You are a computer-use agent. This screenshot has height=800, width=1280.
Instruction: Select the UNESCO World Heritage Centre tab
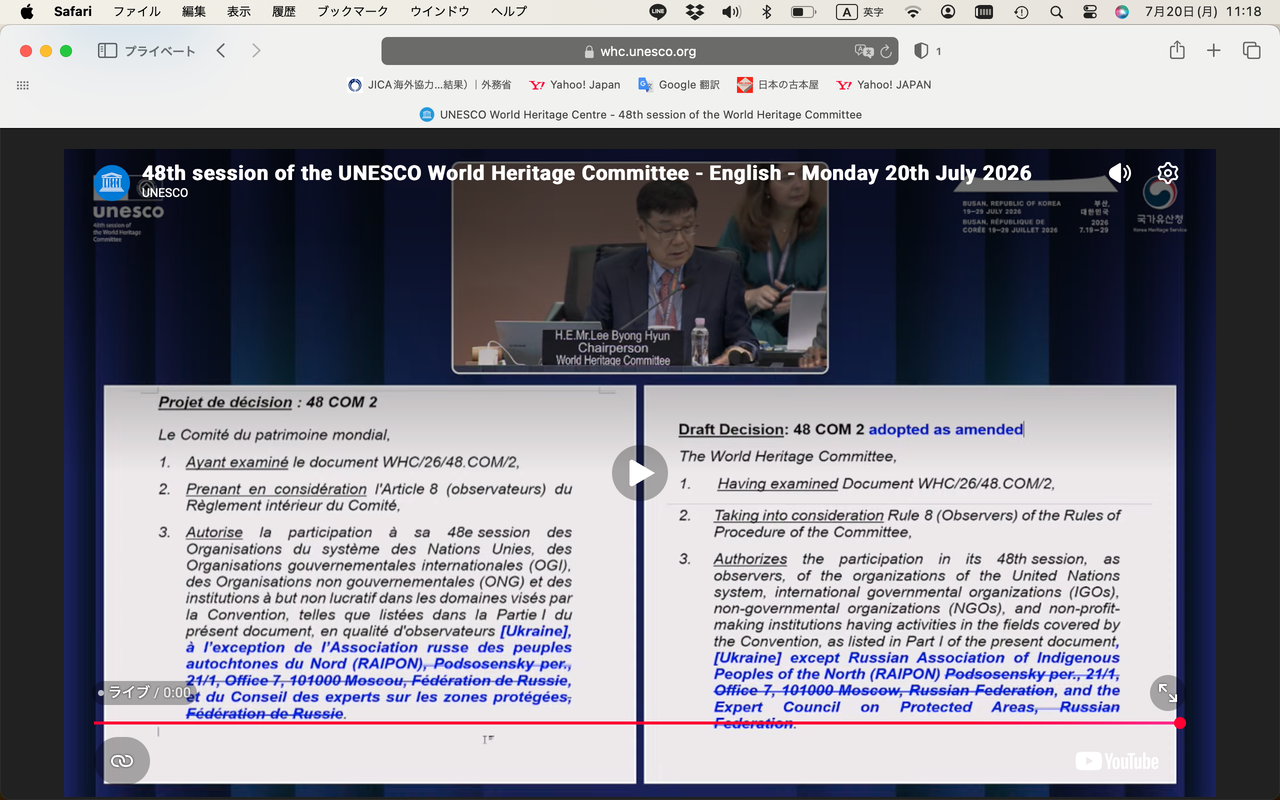640,115
